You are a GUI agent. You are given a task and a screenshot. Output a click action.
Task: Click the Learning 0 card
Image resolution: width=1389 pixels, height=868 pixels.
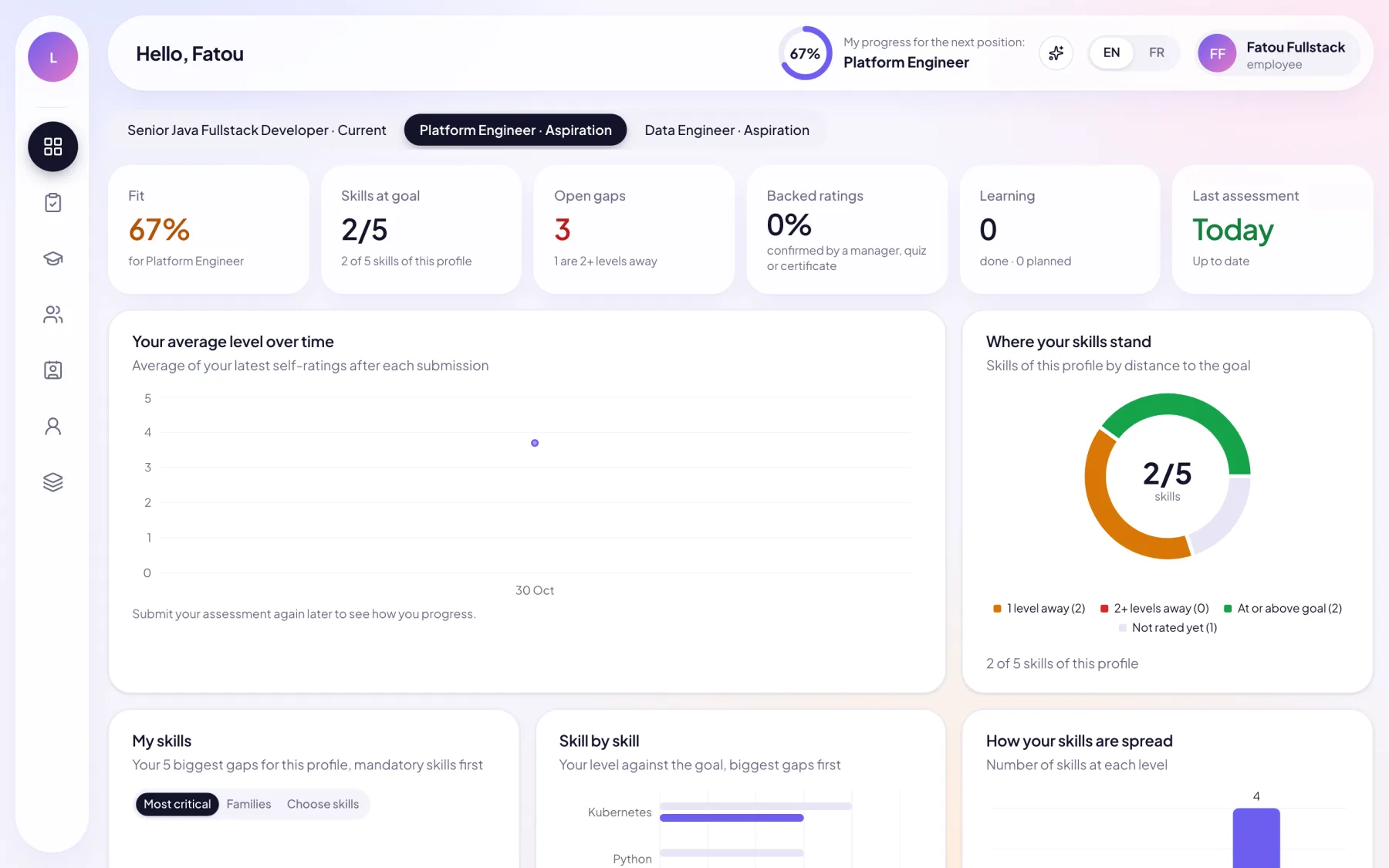click(x=1060, y=229)
